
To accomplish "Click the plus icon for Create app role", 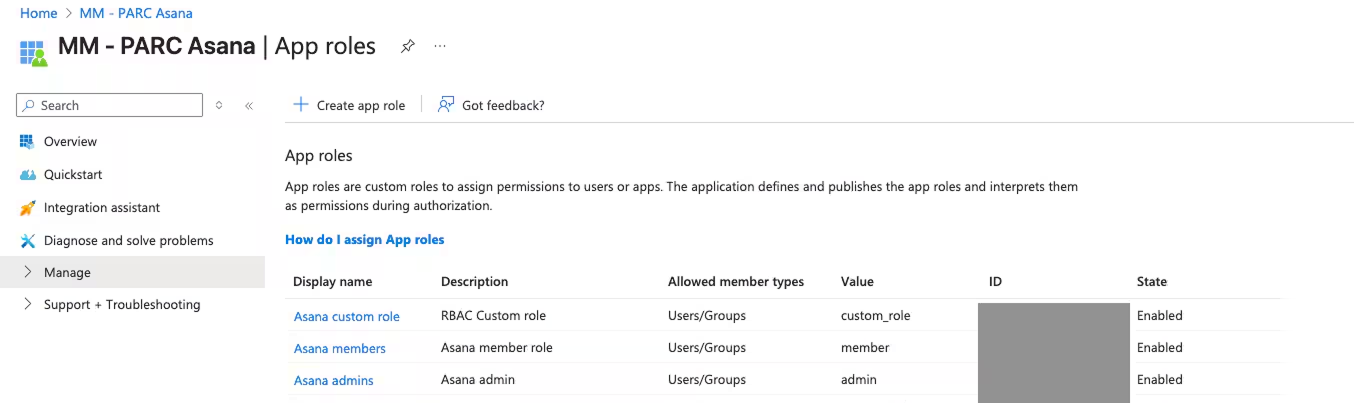I will tap(300, 105).
